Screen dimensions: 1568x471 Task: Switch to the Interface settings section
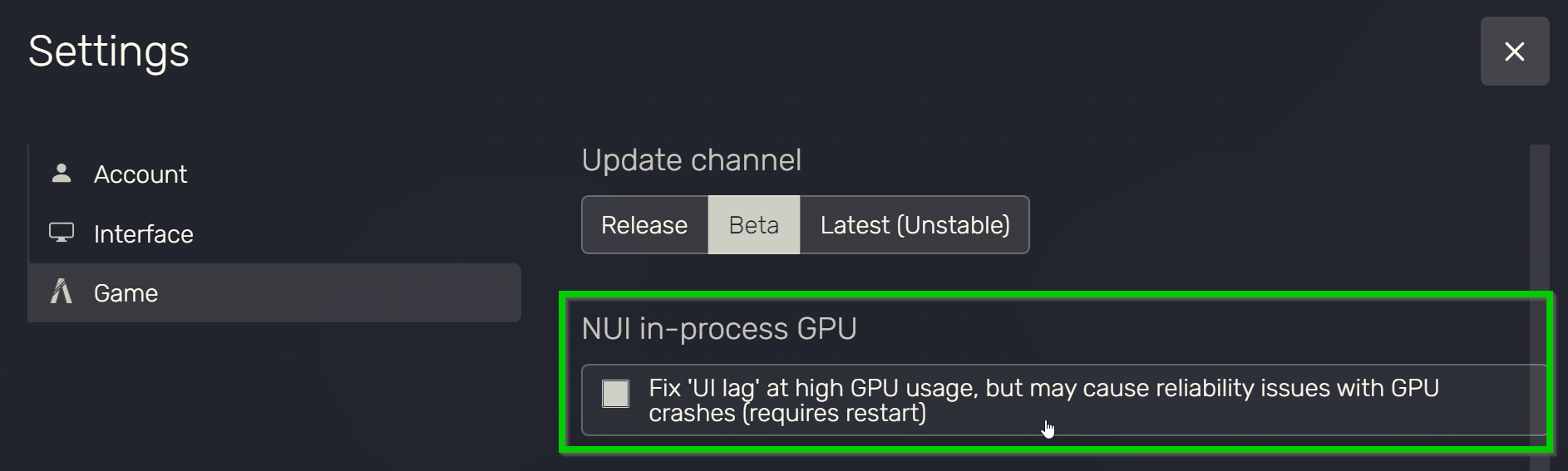274,234
